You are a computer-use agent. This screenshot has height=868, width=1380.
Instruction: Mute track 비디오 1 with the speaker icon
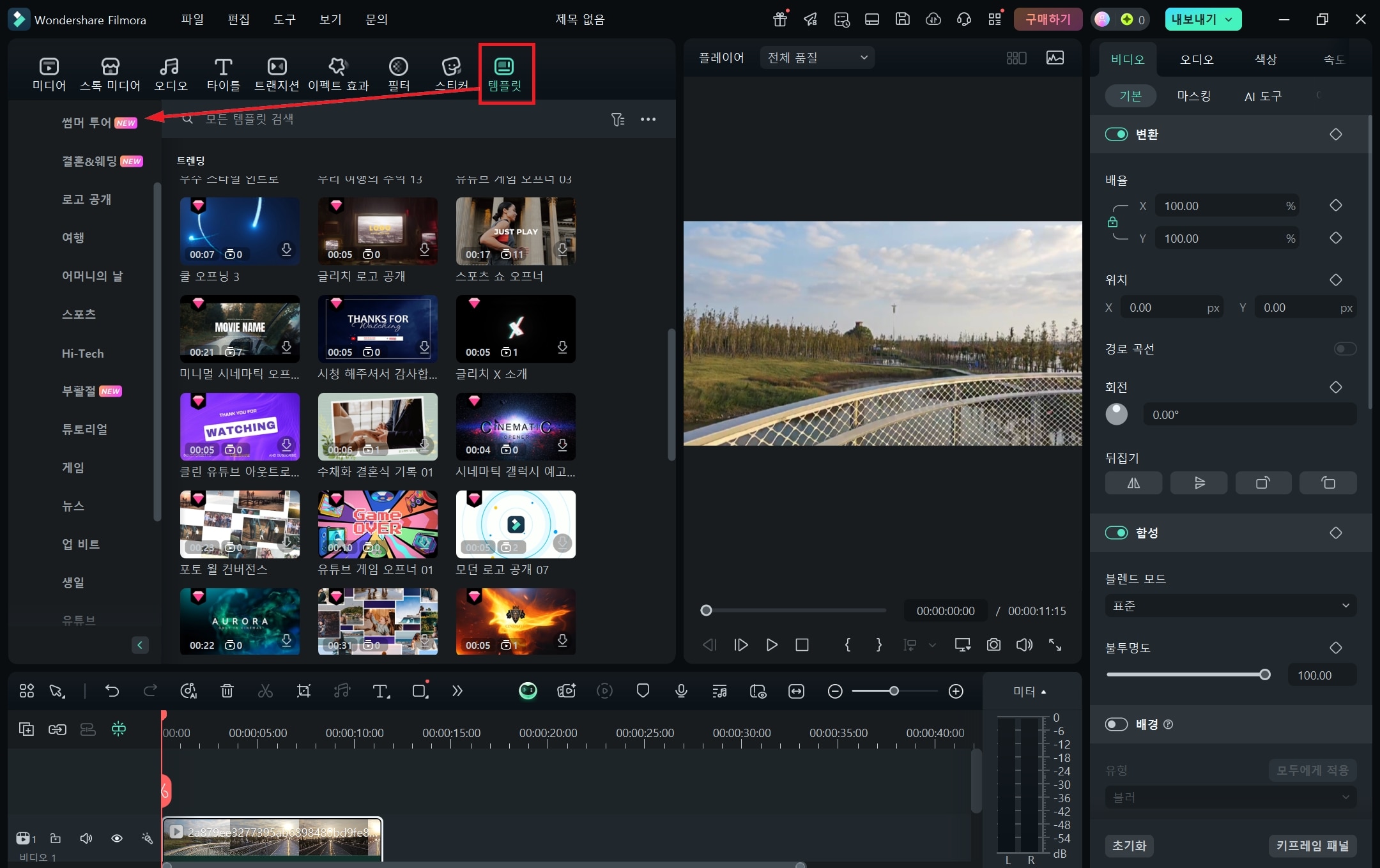coord(86,838)
